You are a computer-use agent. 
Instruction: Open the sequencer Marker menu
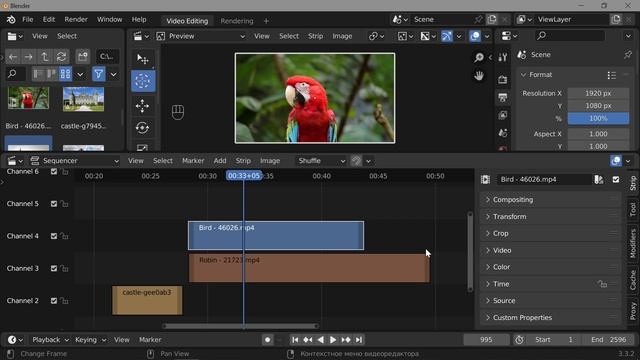pos(193,161)
